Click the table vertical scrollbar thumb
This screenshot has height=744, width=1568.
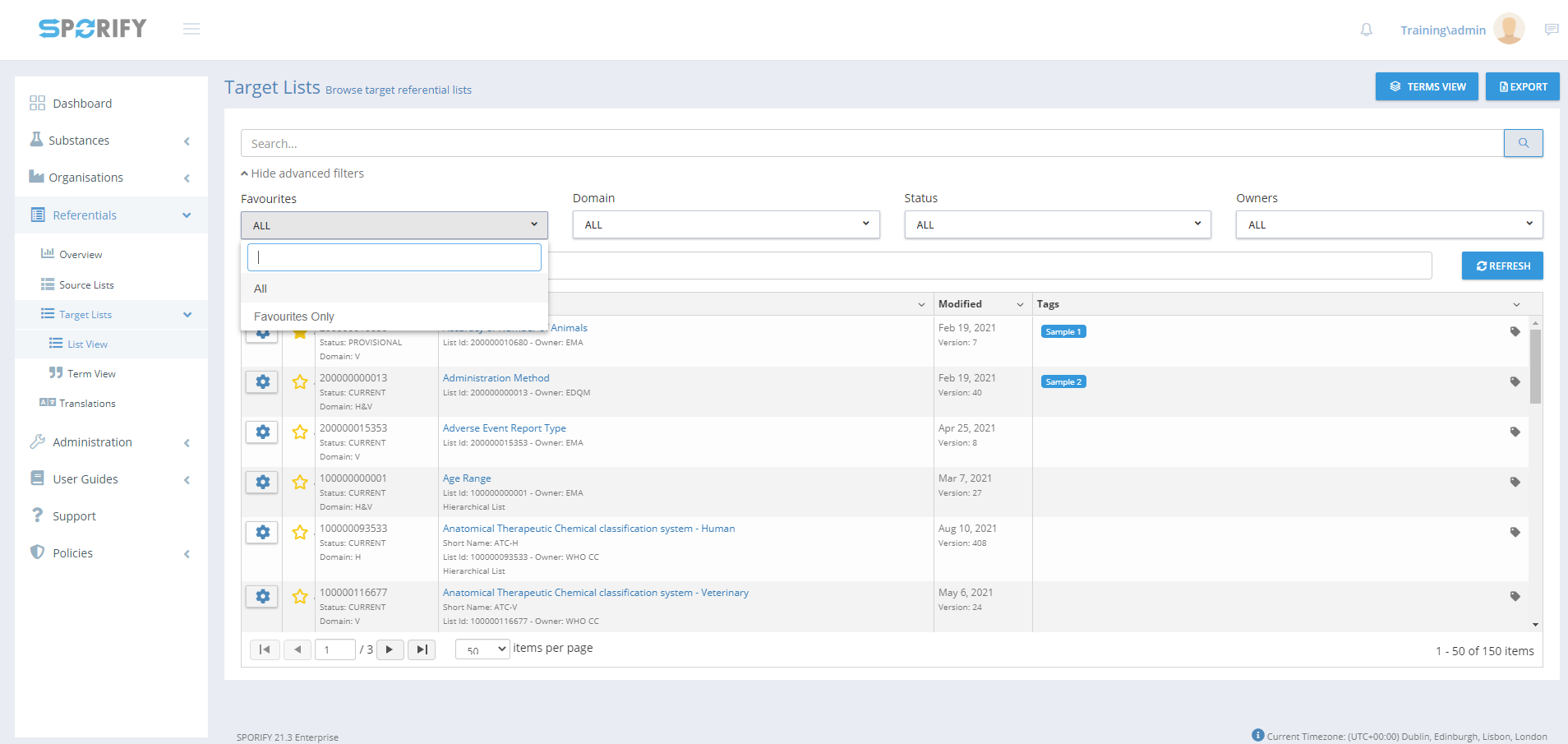pyautogui.click(x=1535, y=366)
